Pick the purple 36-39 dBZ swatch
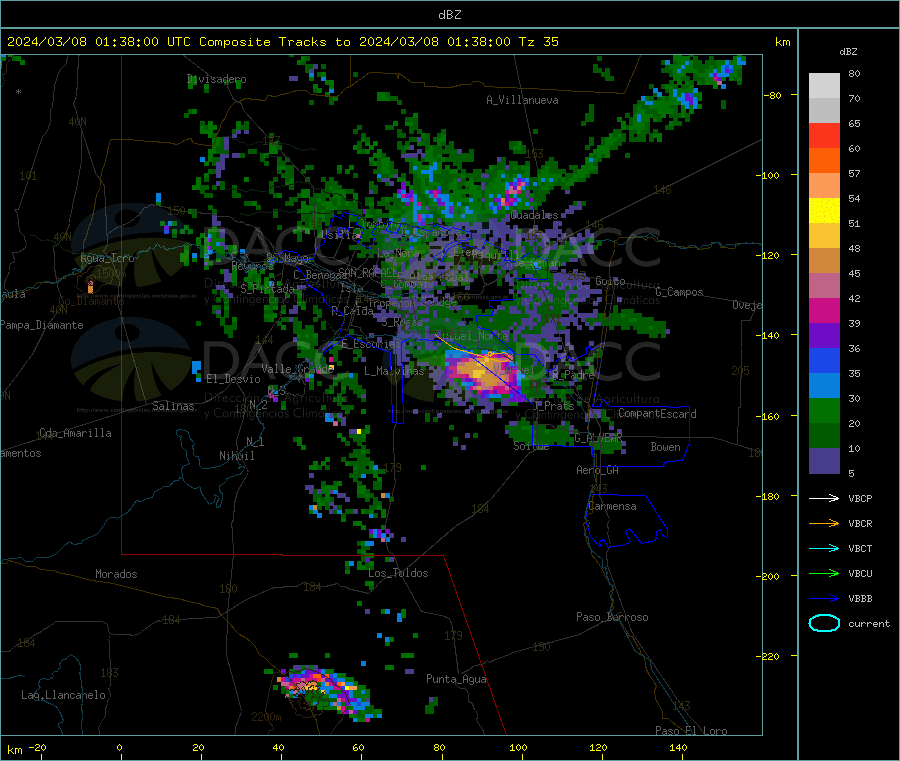900x761 pixels. pyautogui.click(x=824, y=336)
